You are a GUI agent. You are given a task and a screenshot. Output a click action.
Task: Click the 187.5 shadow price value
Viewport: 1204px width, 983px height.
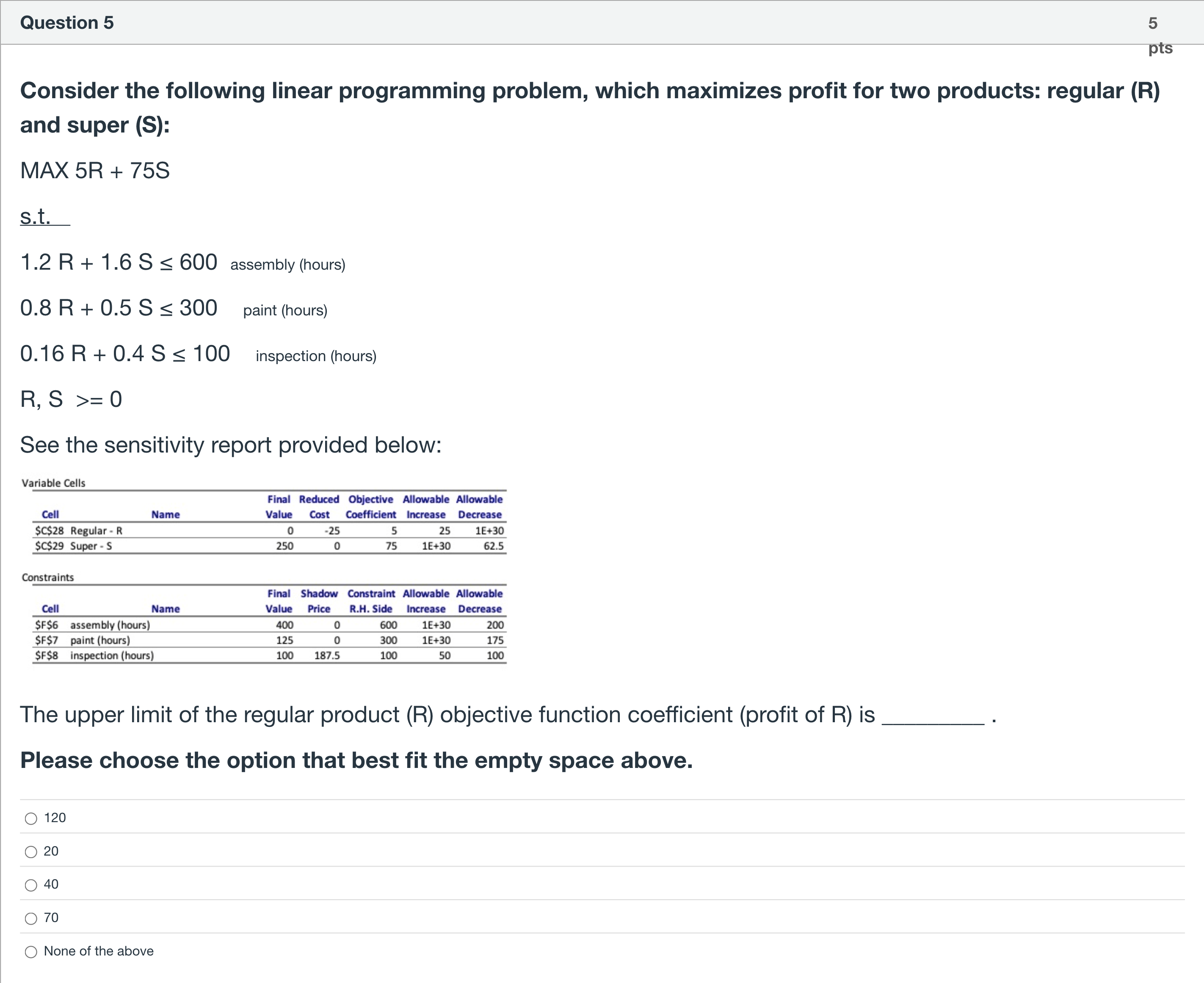pos(327,655)
